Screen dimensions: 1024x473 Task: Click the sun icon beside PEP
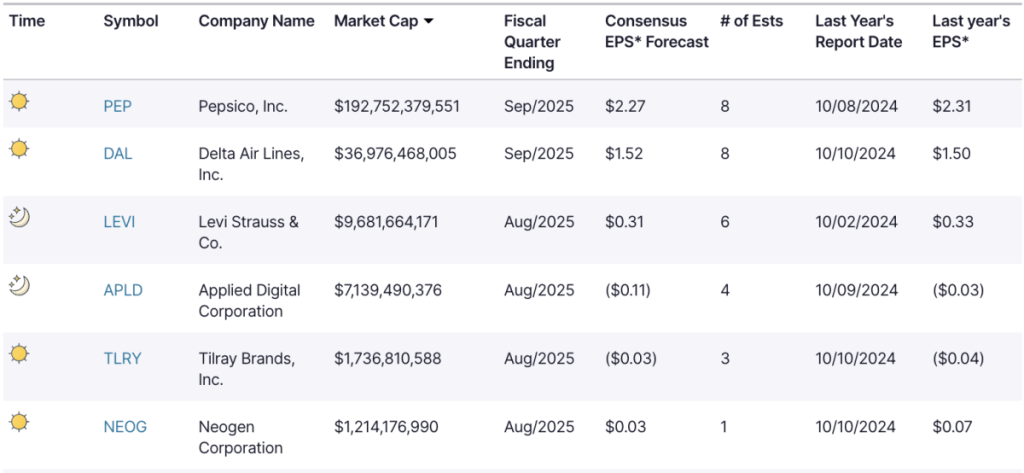point(19,100)
